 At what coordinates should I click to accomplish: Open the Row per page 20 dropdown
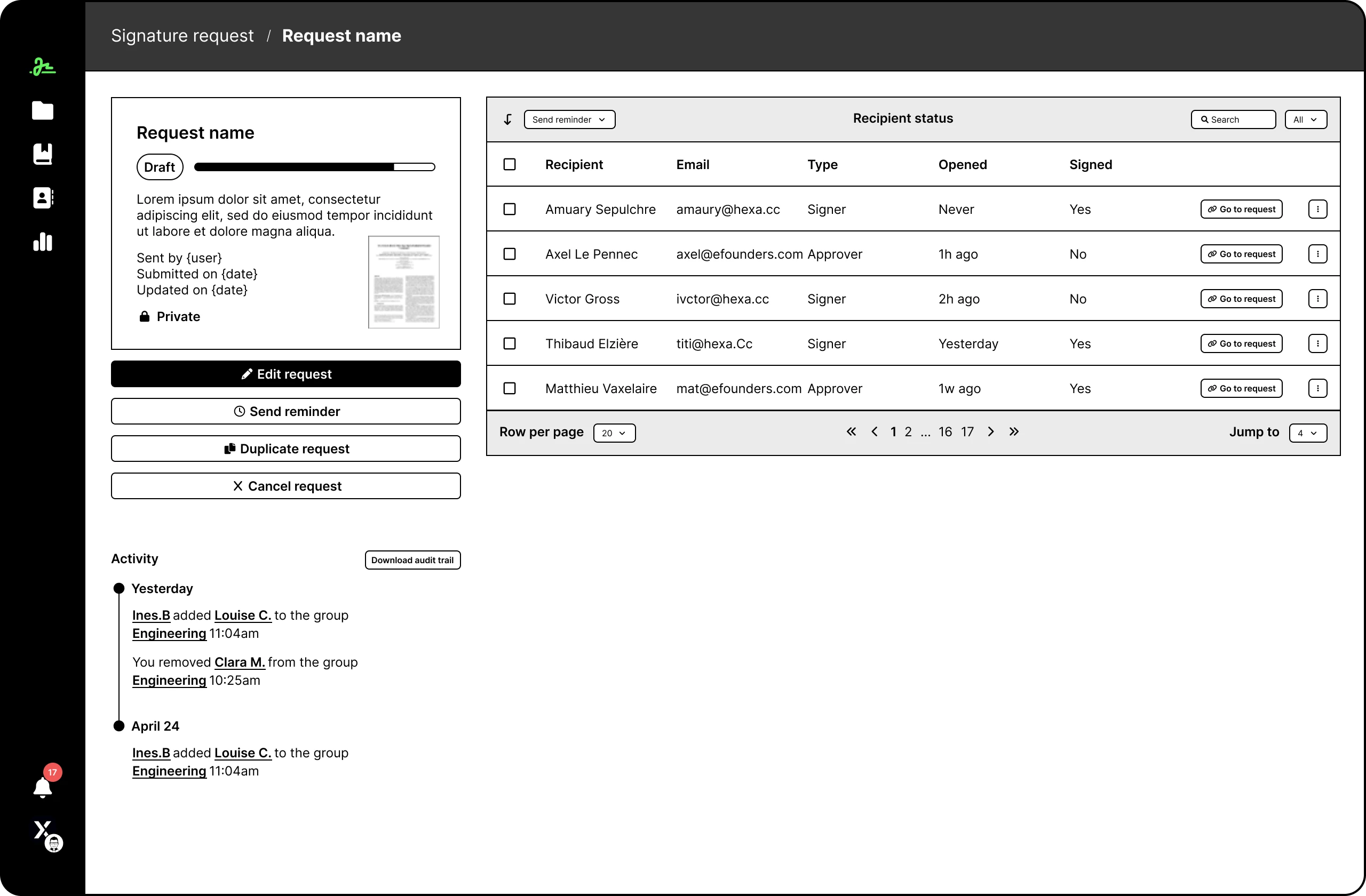point(614,433)
